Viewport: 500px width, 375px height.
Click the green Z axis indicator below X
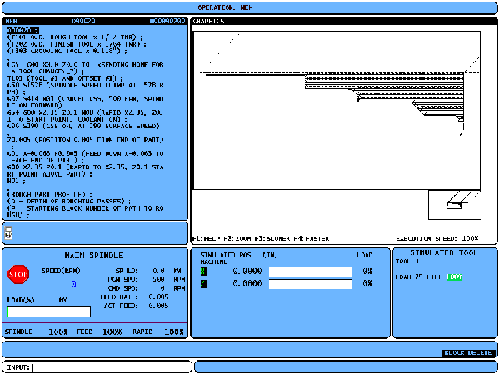[x=204, y=284]
